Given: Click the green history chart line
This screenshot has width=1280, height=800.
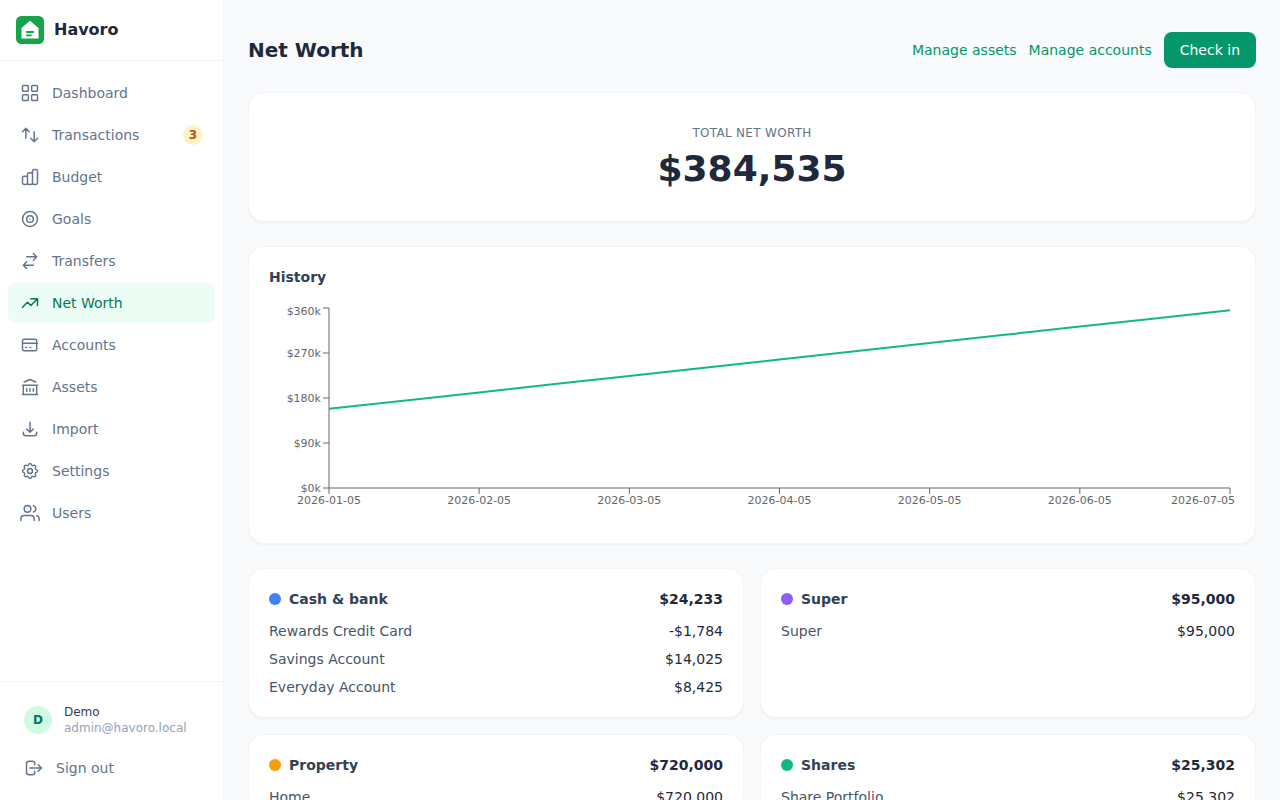Looking at the screenshot, I should (x=779, y=359).
